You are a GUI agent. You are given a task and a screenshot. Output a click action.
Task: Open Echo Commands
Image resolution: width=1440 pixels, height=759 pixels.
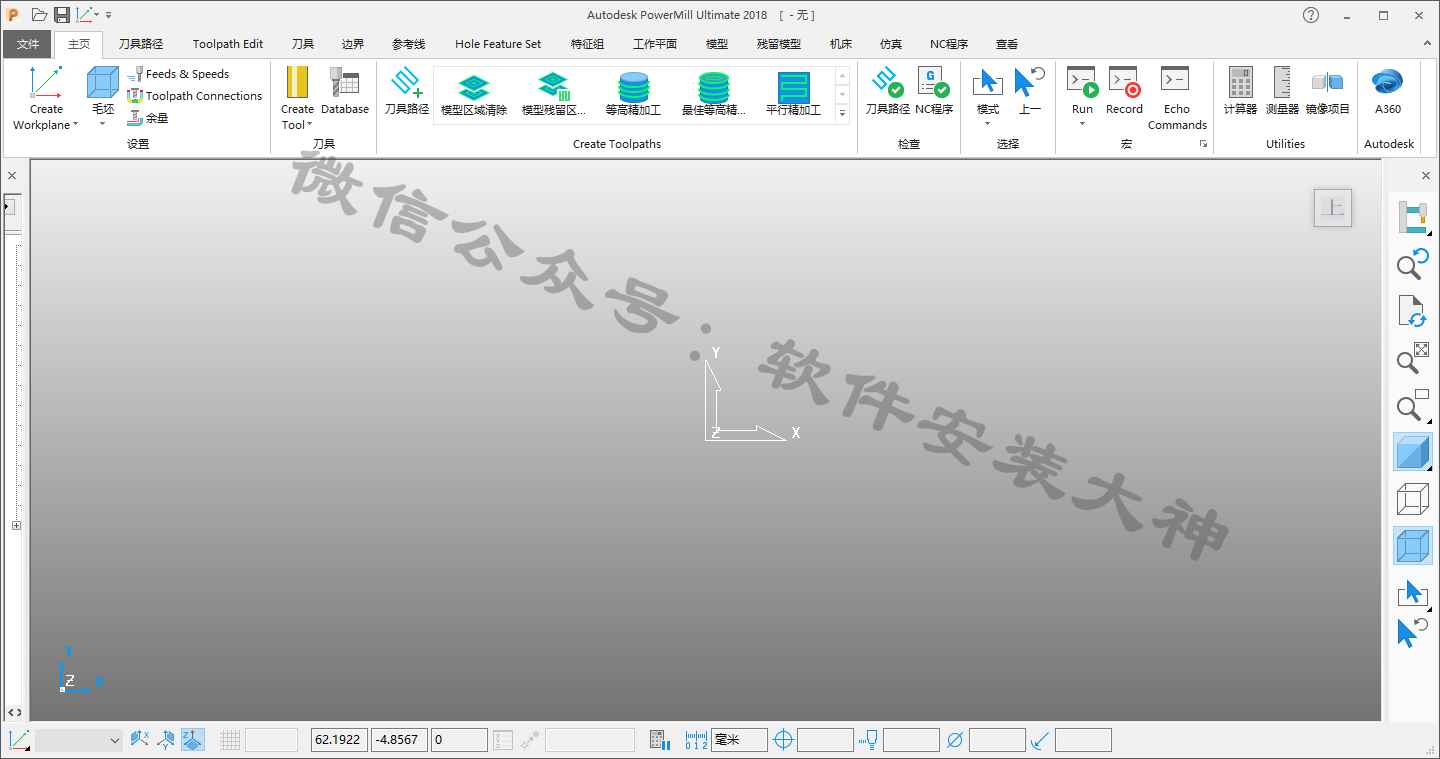point(1177,98)
